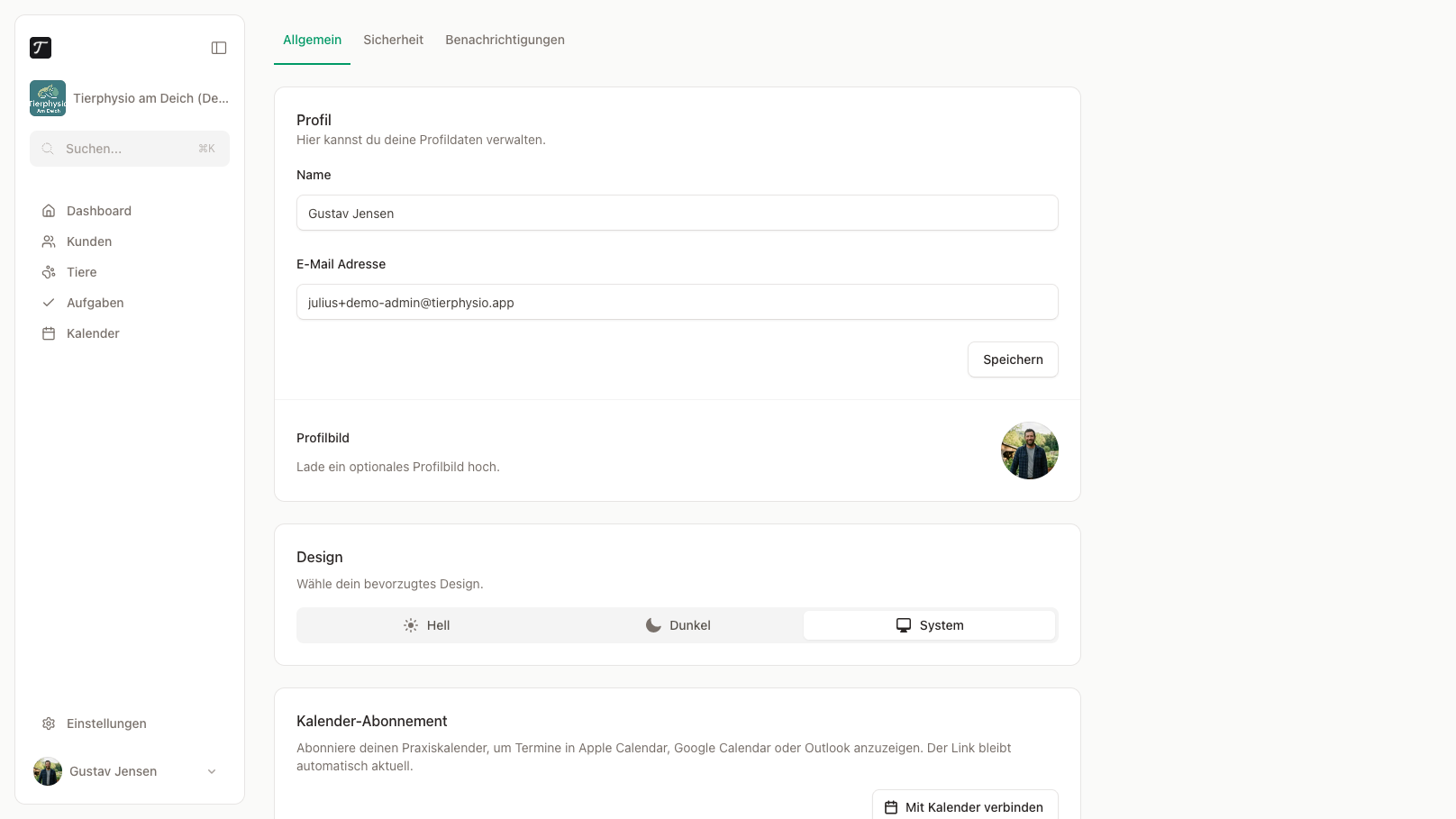Select the System design option
Viewport: 1456px width, 819px height.
pos(929,625)
